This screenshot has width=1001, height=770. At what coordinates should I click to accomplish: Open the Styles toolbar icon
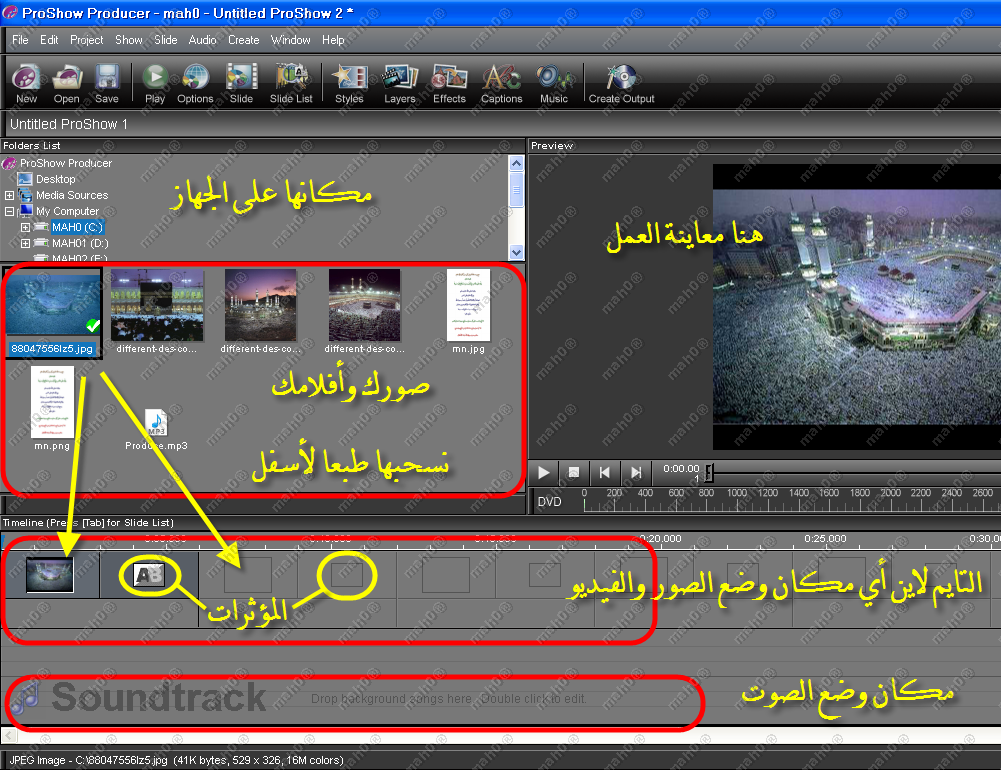click(349, 79)
